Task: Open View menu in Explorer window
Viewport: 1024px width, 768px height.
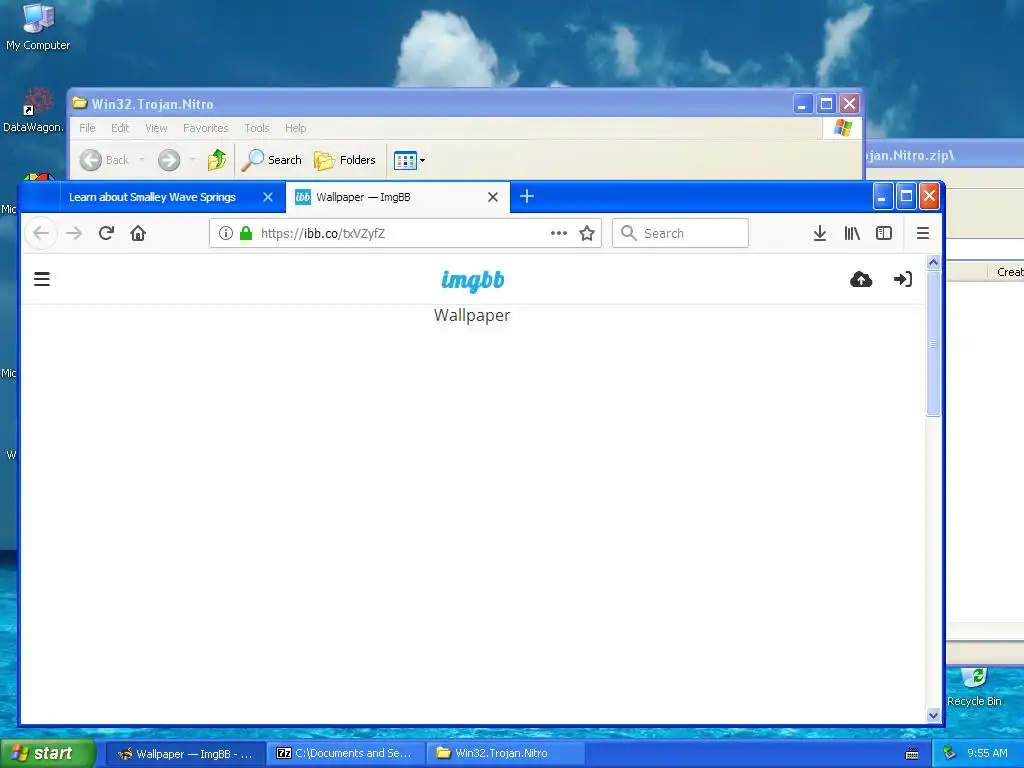Action: (x=156, y=128)
